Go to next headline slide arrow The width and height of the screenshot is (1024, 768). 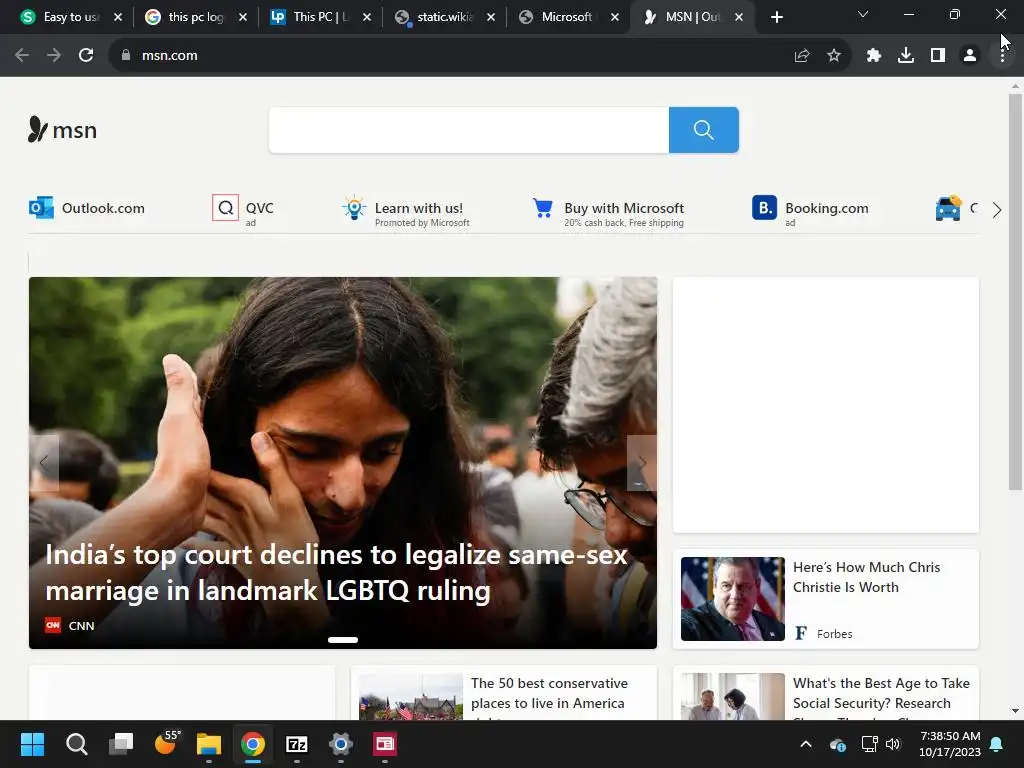[641, 462]
